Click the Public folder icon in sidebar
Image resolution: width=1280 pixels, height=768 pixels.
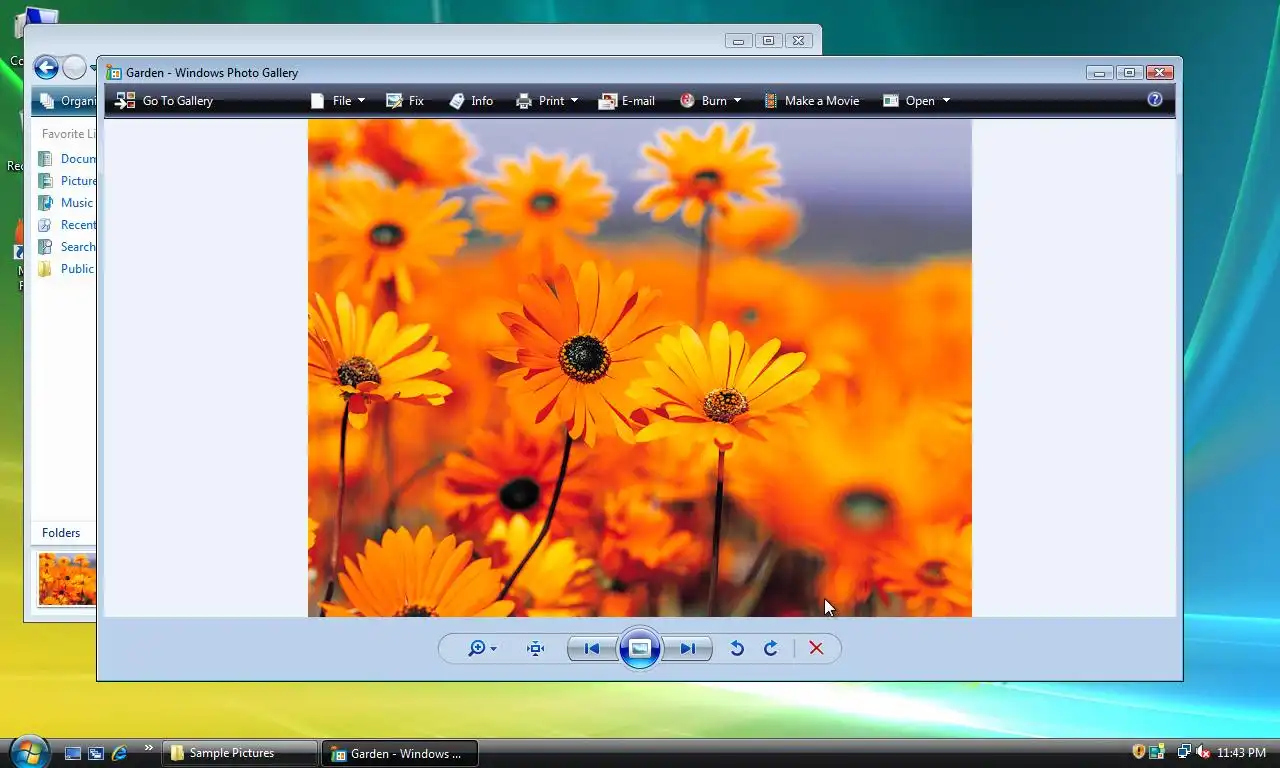pos(45,268)
